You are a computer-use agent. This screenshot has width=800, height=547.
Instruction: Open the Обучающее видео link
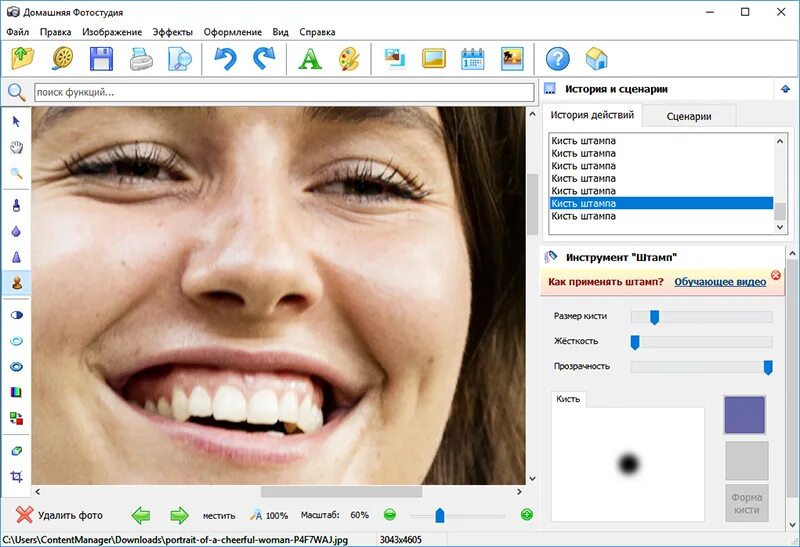tap(720, 282)
